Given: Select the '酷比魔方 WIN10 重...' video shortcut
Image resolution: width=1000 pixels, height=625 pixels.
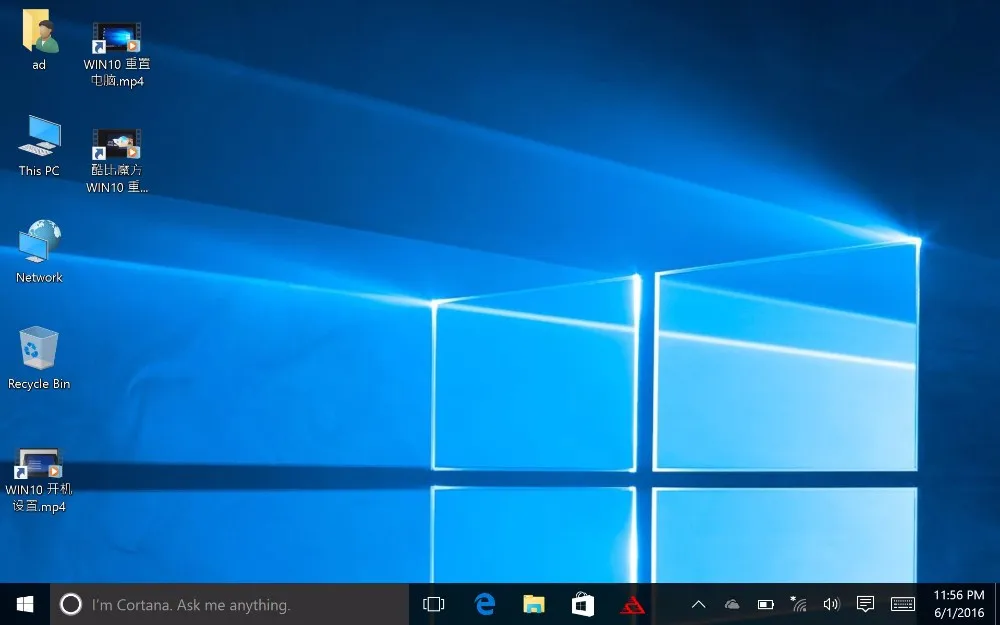Looking at the screenshot, I should (x=117, y=161).
